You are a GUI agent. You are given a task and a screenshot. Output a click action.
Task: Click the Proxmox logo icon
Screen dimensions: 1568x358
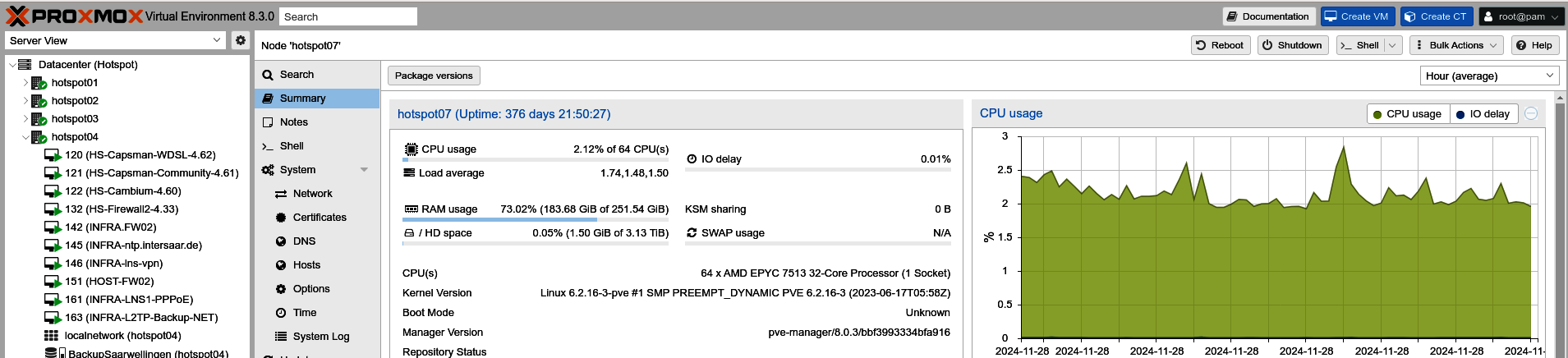click(x=17, y=16)
